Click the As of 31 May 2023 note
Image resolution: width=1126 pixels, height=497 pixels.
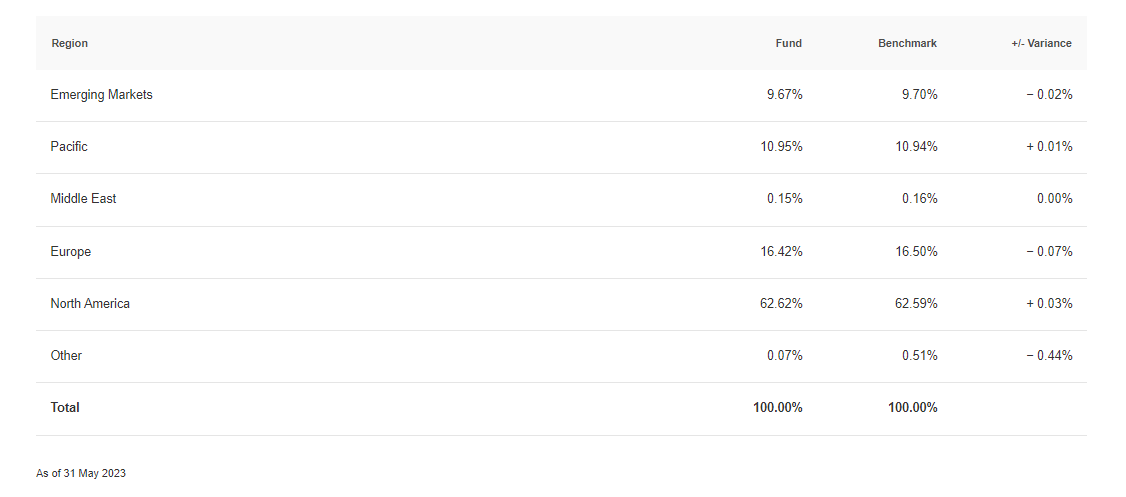80,473
